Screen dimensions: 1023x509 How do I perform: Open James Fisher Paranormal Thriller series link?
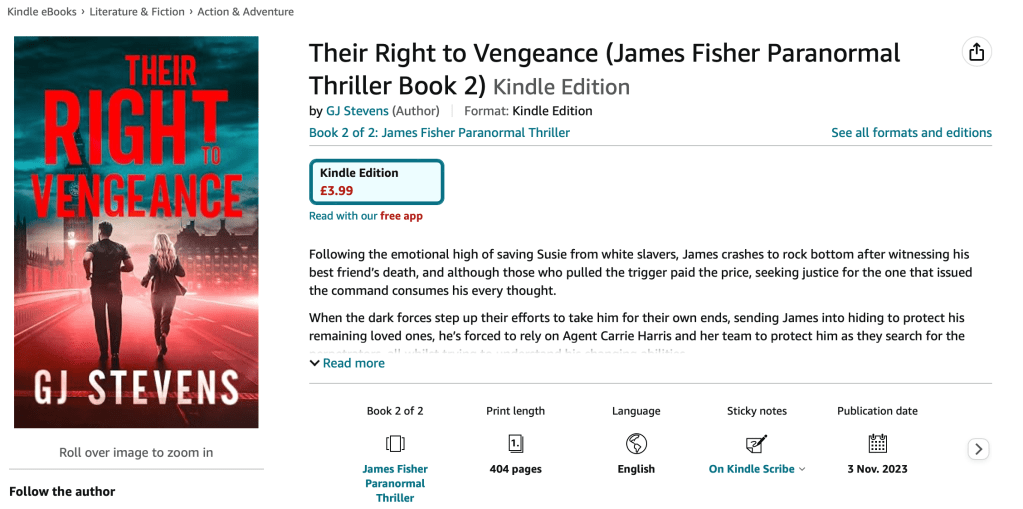pyautogui.click(x=395, y=483)
